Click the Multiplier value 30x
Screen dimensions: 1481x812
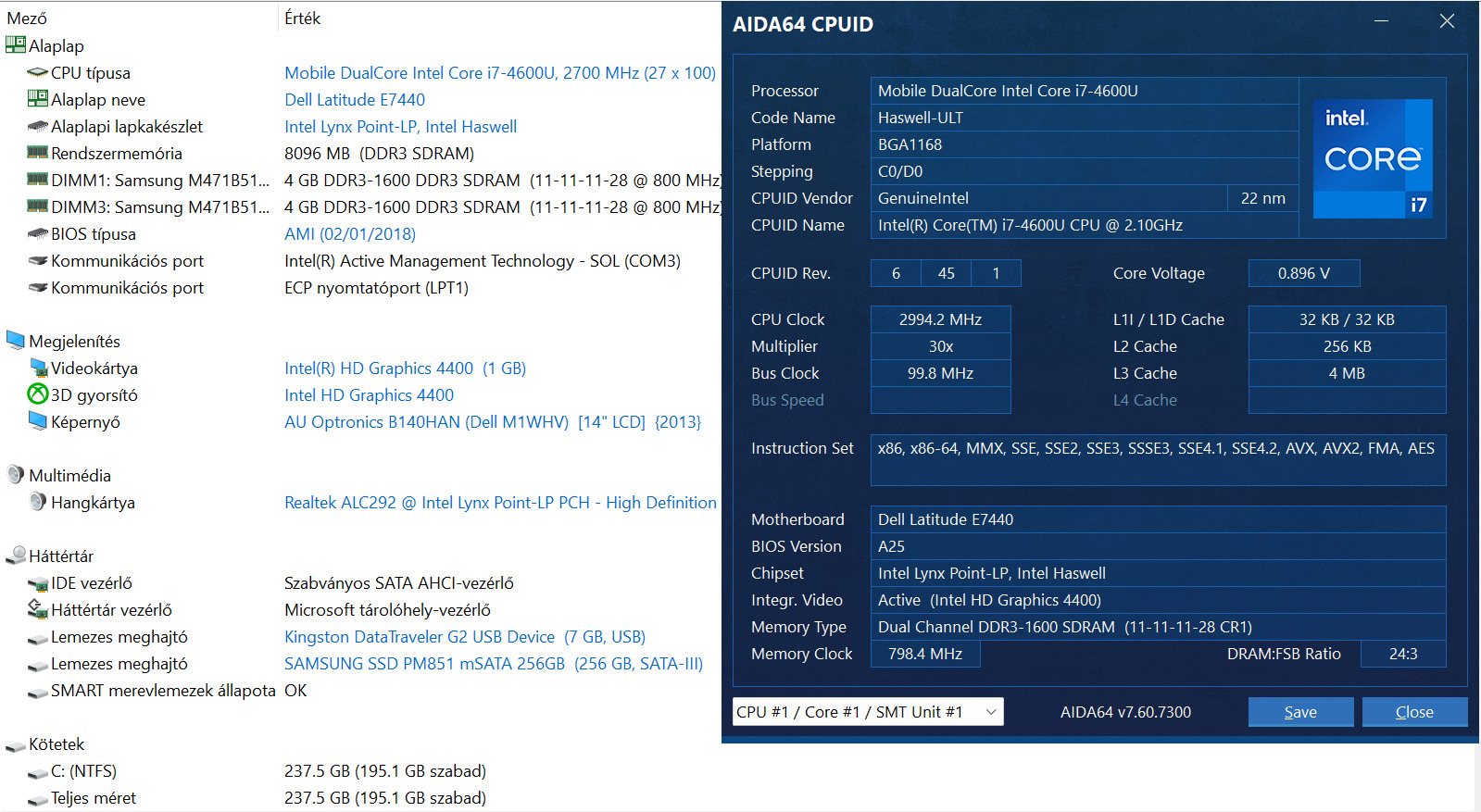point(940,346)
